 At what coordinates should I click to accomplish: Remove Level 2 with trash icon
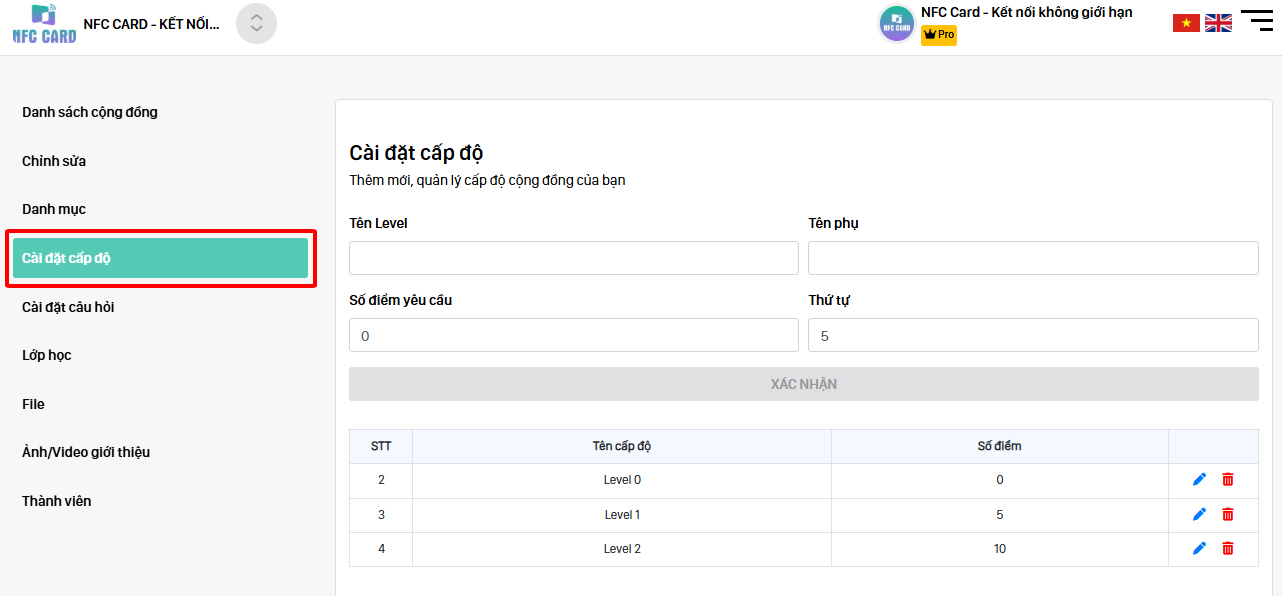(x=1228, y=549)
